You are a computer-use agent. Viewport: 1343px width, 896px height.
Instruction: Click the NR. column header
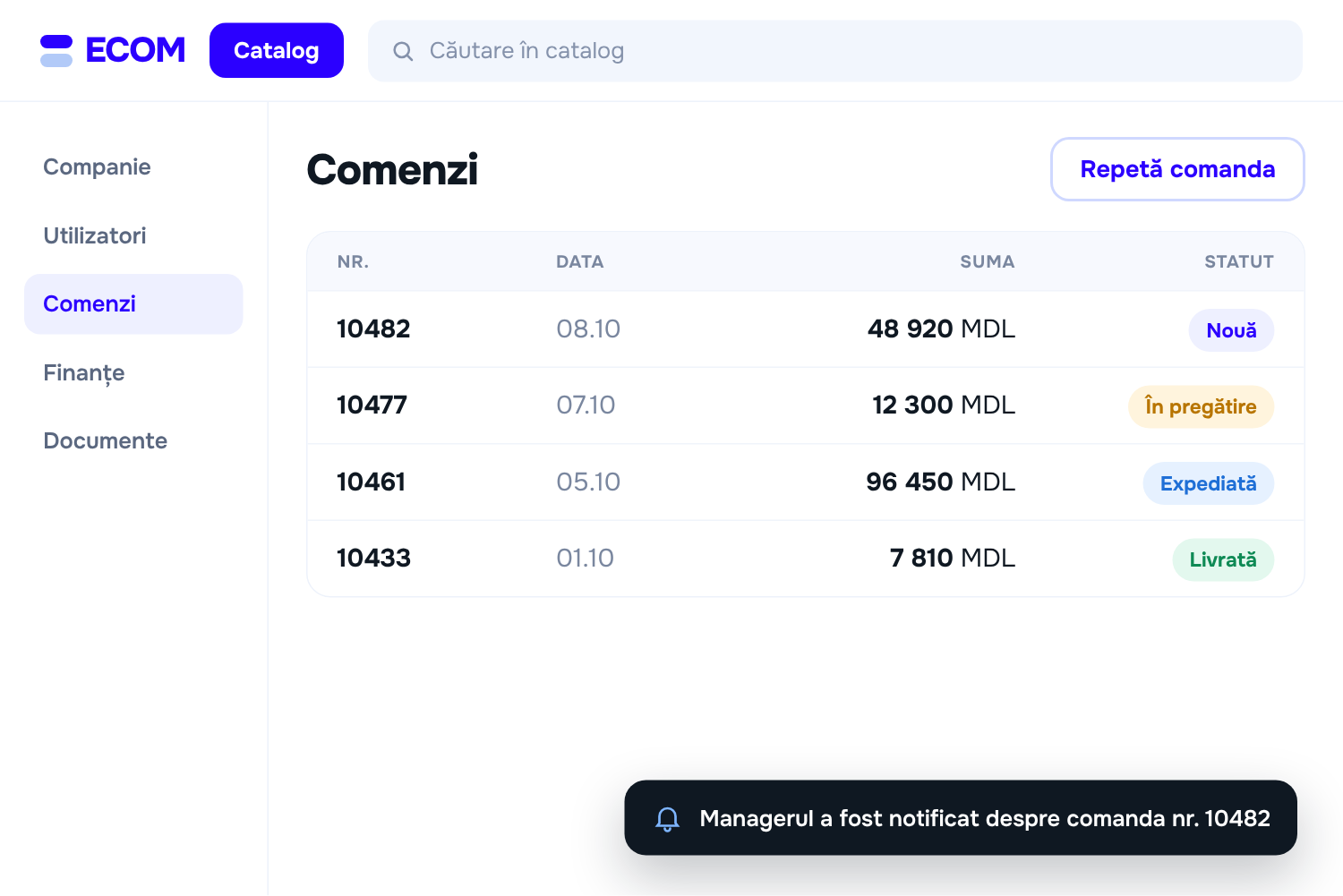point(353,262)
